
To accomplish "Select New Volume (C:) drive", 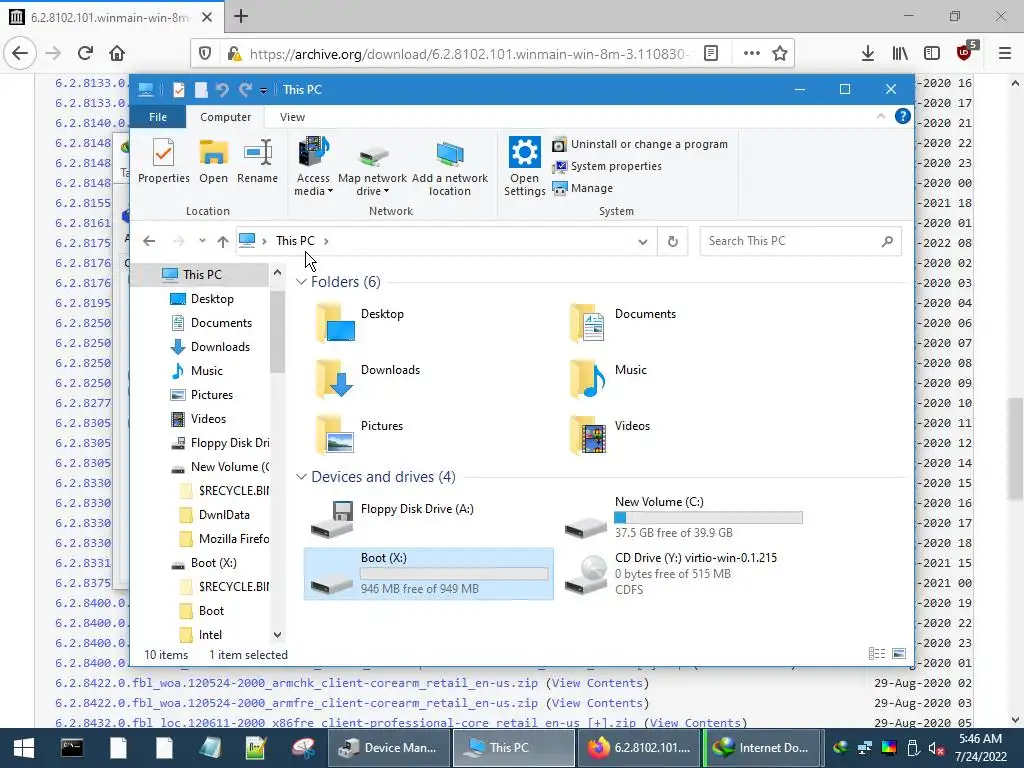I will (684, 517).
